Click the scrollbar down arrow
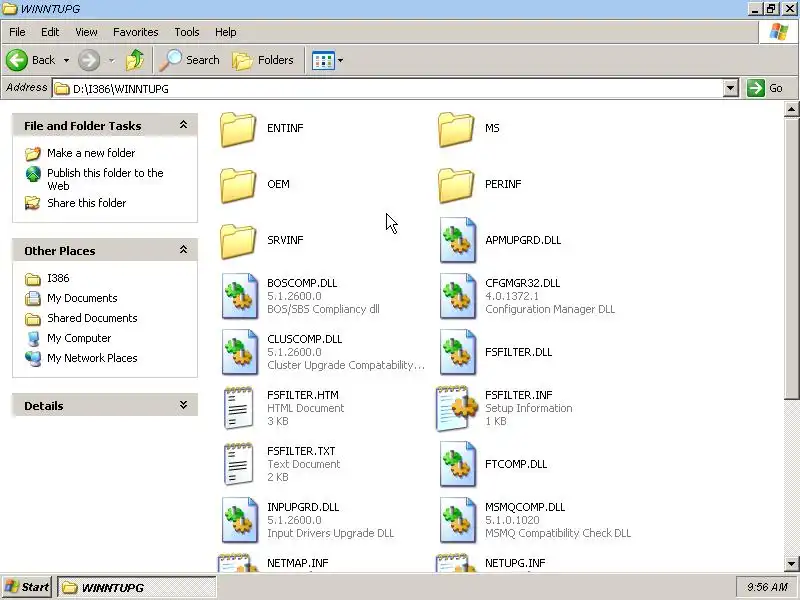Image resolution: width=800 pixels, height=600 pixels. 791,564
